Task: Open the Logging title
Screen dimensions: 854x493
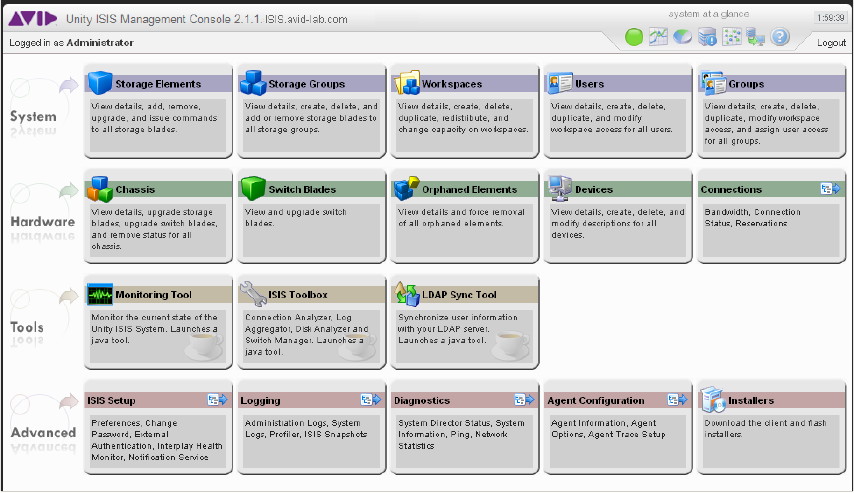Action: (260, 400)
